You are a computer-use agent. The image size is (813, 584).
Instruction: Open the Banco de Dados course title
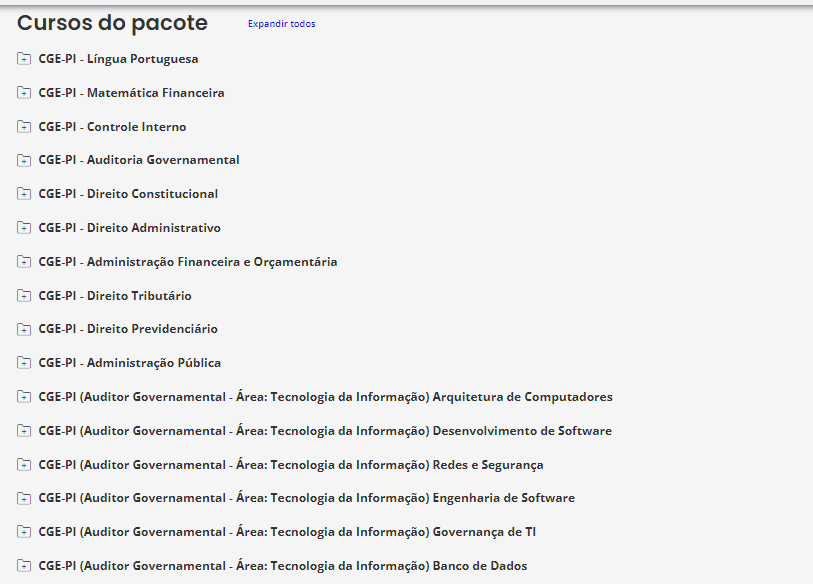point(282,566)
